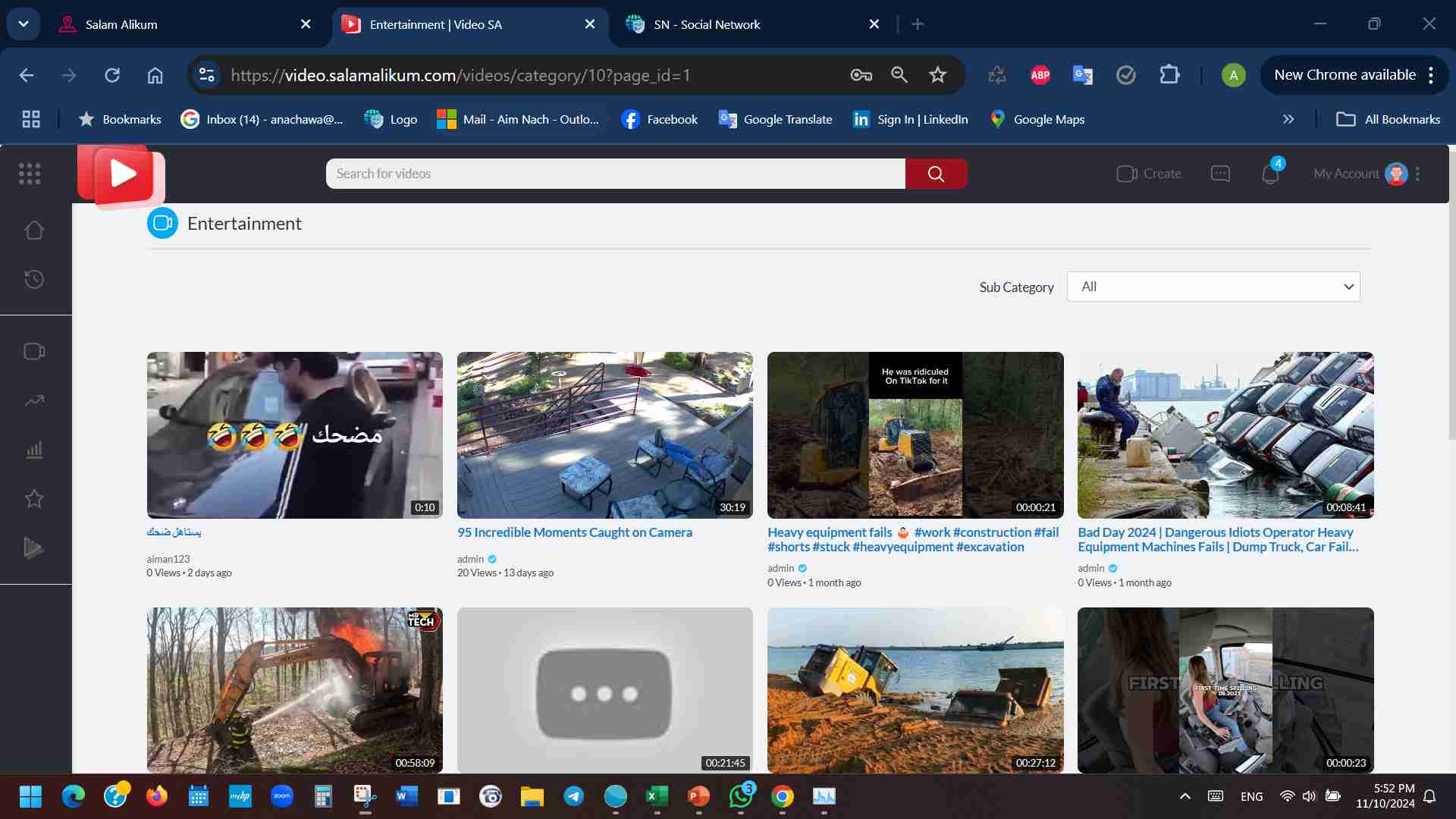Switch to the Entertainment | Video SA tab
This screenshot has width=1456, height=819.
(469, 24)
